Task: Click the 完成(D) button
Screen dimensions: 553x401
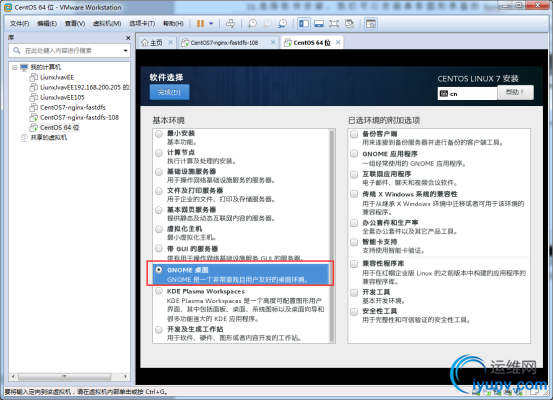Action: 169,92
